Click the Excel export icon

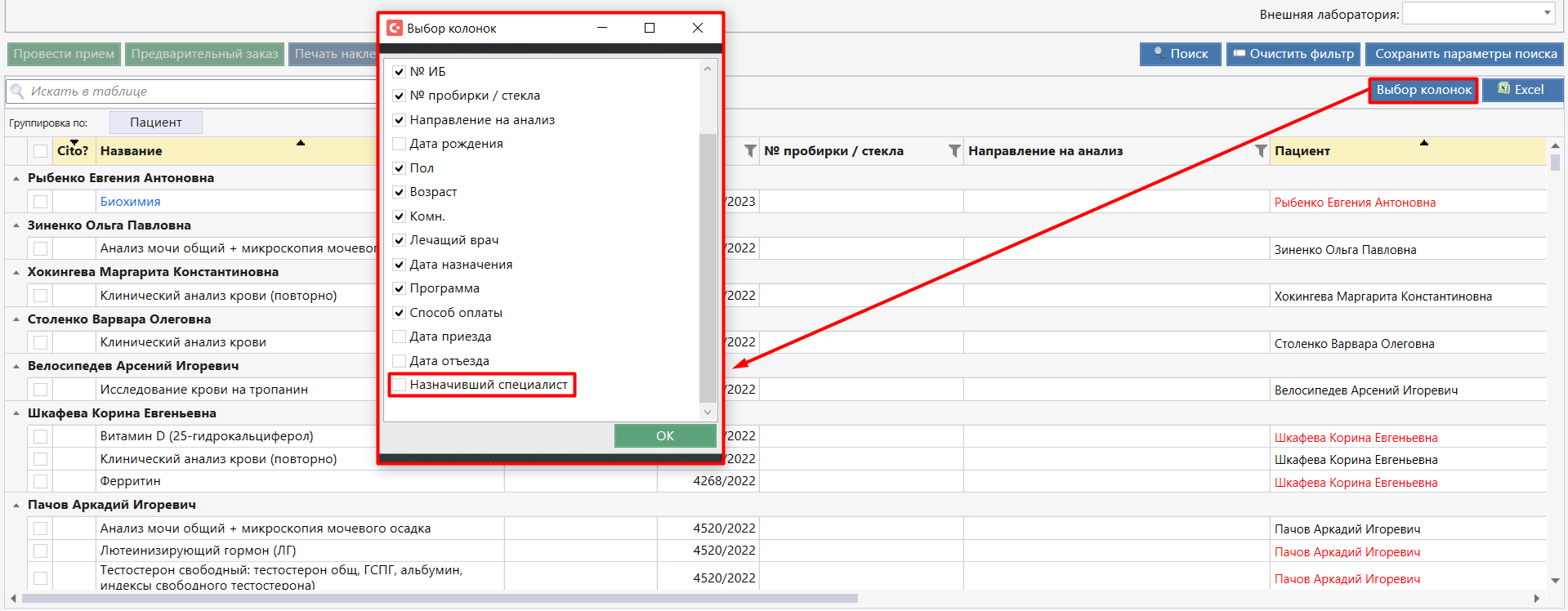point(1503,89)
